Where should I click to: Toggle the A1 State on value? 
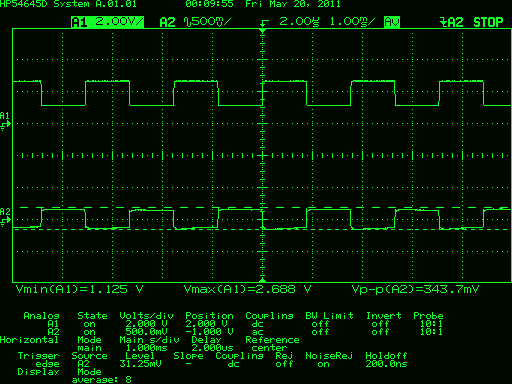[89, 324]
